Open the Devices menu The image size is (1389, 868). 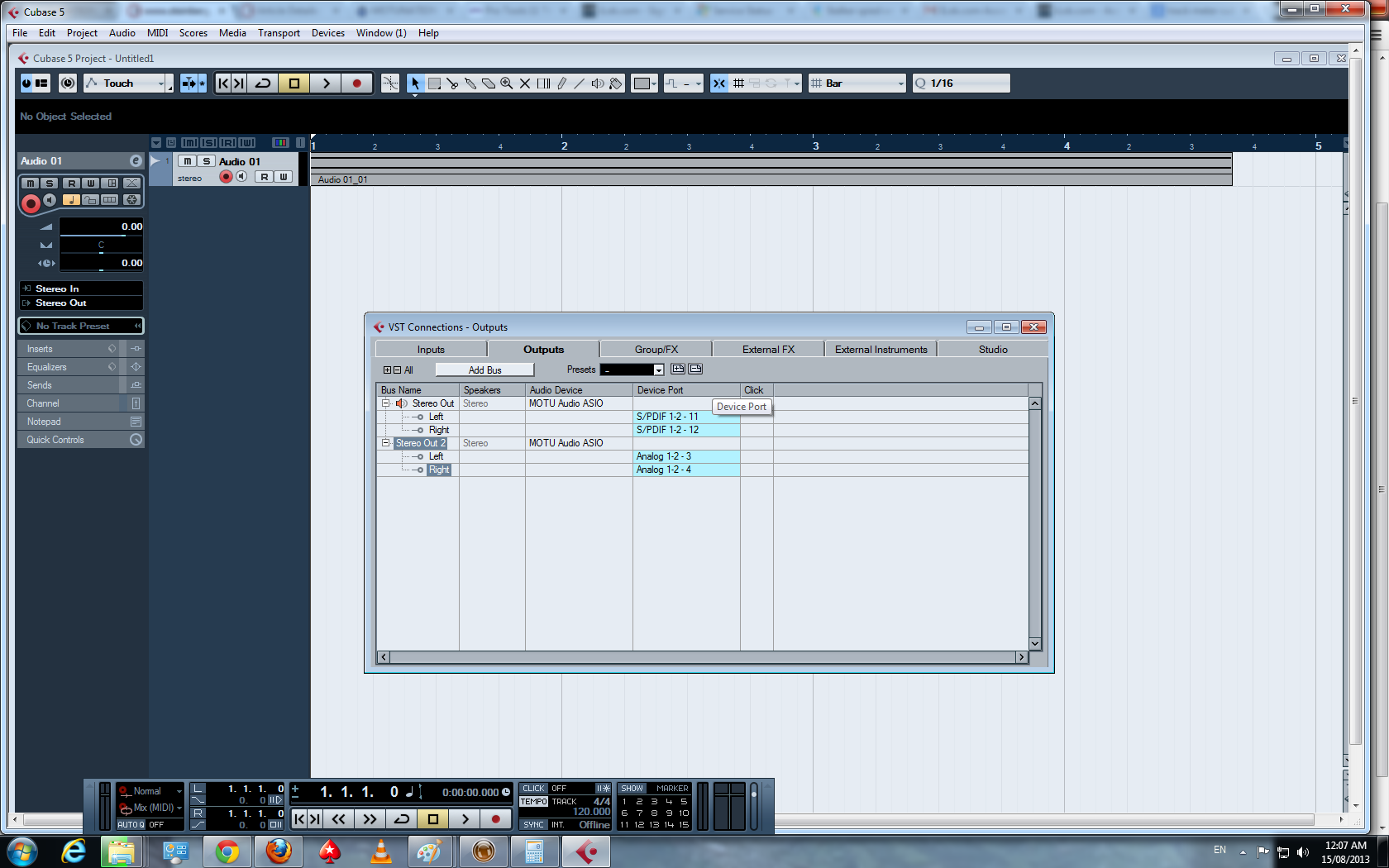[328, 33]
